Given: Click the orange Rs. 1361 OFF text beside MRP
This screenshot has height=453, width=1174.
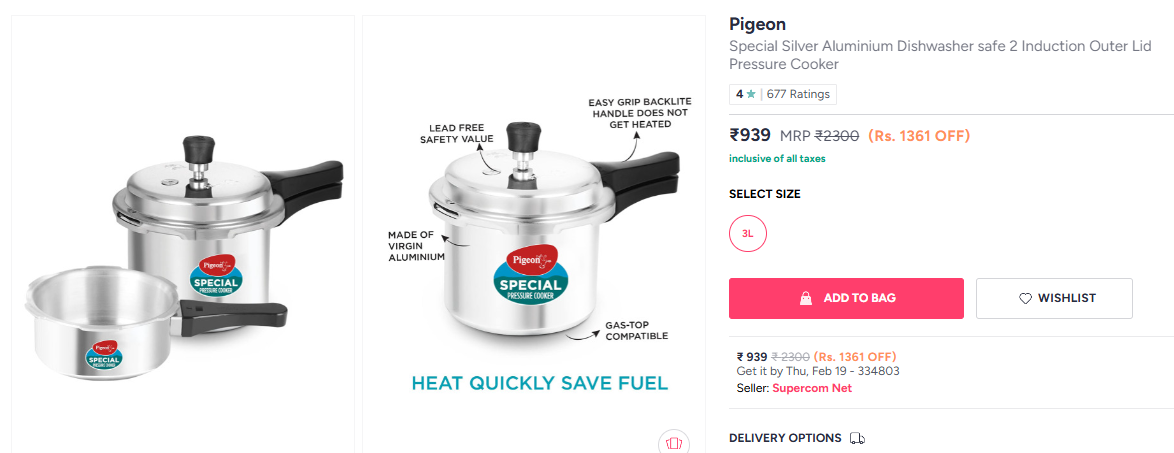Looking at the screenshot, I should [919, 136].
